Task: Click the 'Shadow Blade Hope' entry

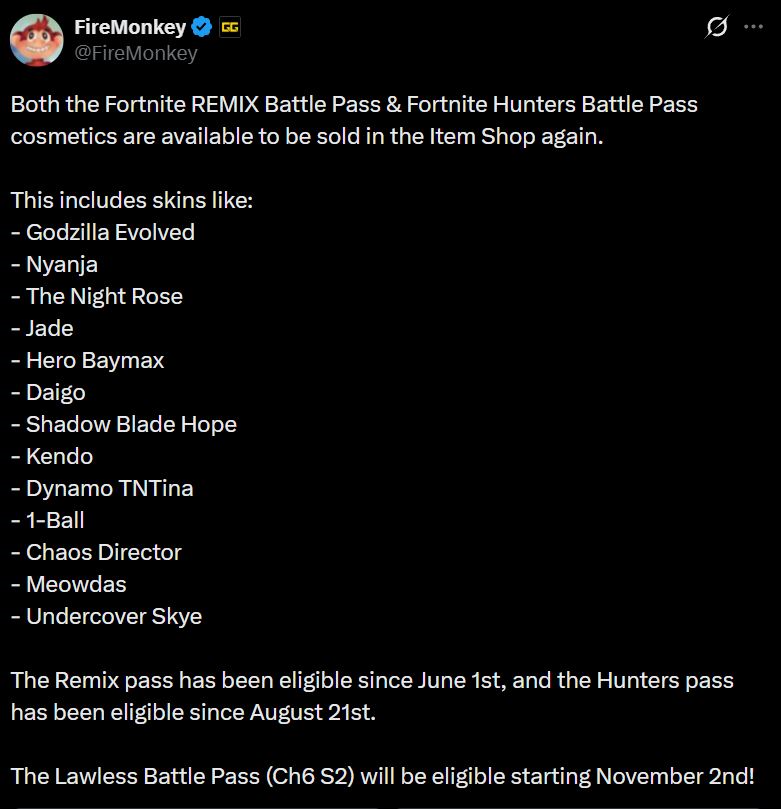Action: click(x=124, y=425)
